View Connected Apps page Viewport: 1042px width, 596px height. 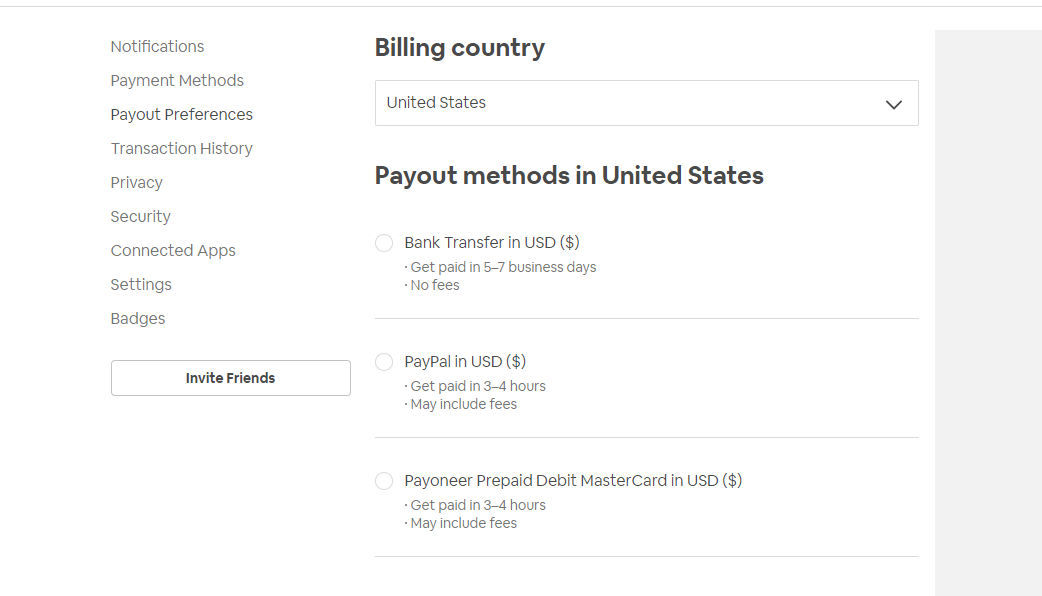tap(173, 250)
